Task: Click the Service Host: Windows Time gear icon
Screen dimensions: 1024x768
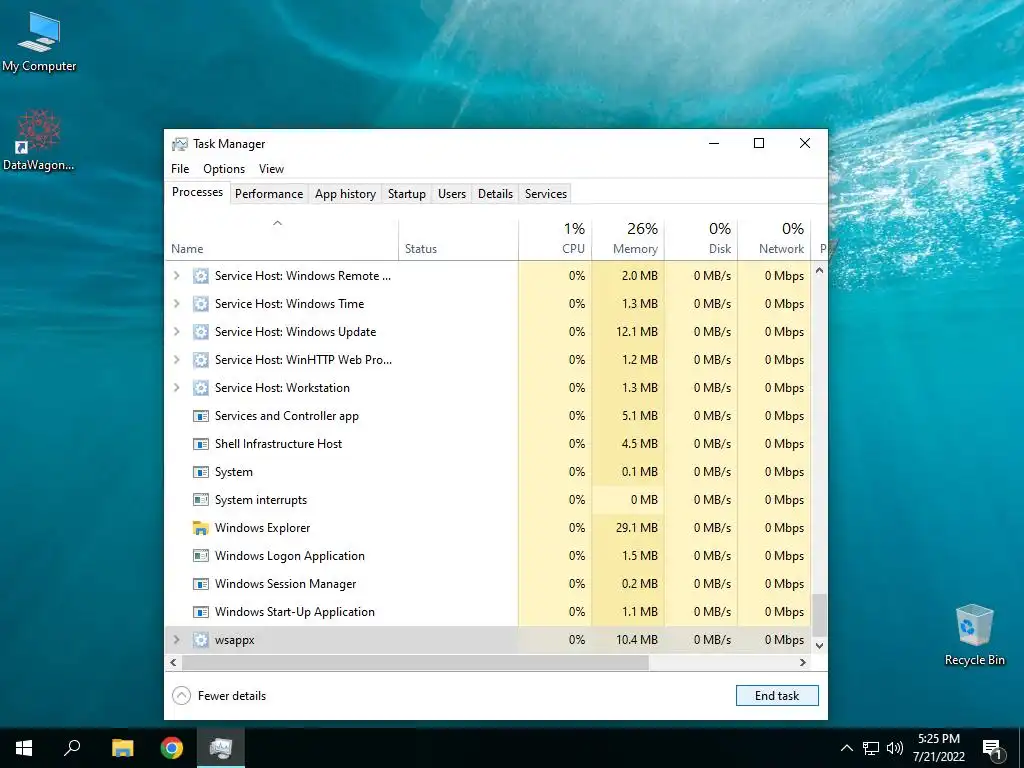Action: pos(200,304)
